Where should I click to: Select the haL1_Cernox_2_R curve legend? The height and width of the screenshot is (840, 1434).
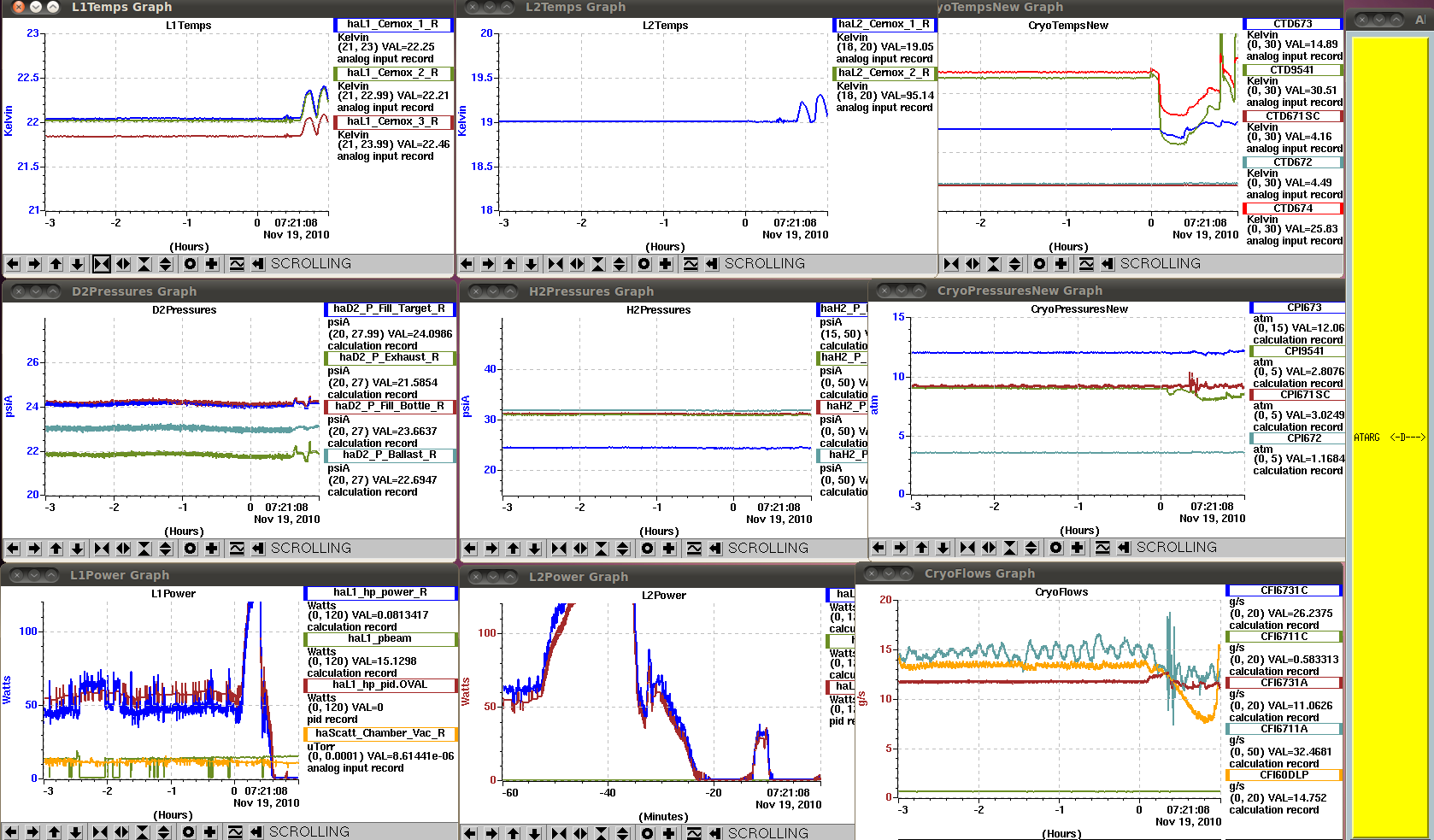click(393, 73)
